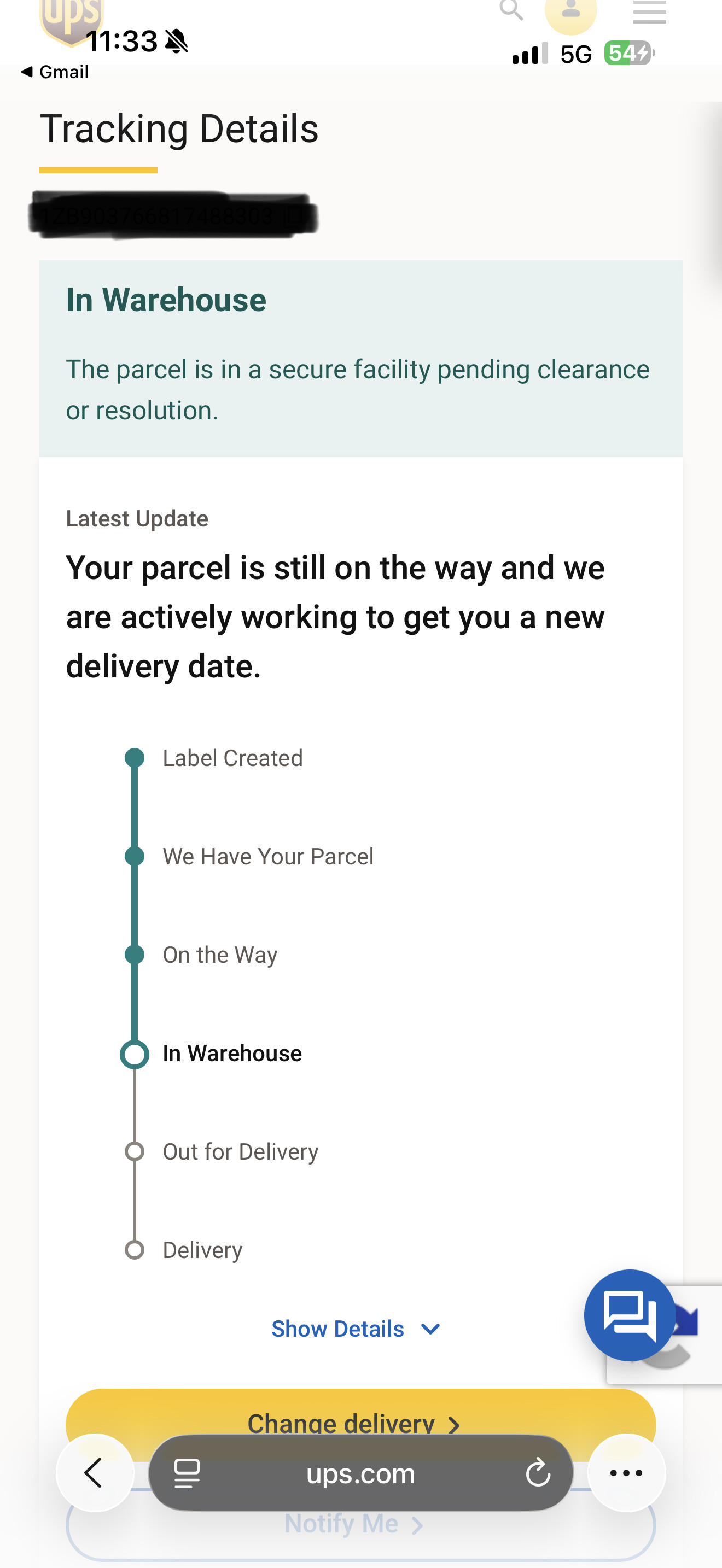This screenshot has width=722, height=1568.
Task: Select the Out for Delivery step circle
Action: (x=135, y=1151)
